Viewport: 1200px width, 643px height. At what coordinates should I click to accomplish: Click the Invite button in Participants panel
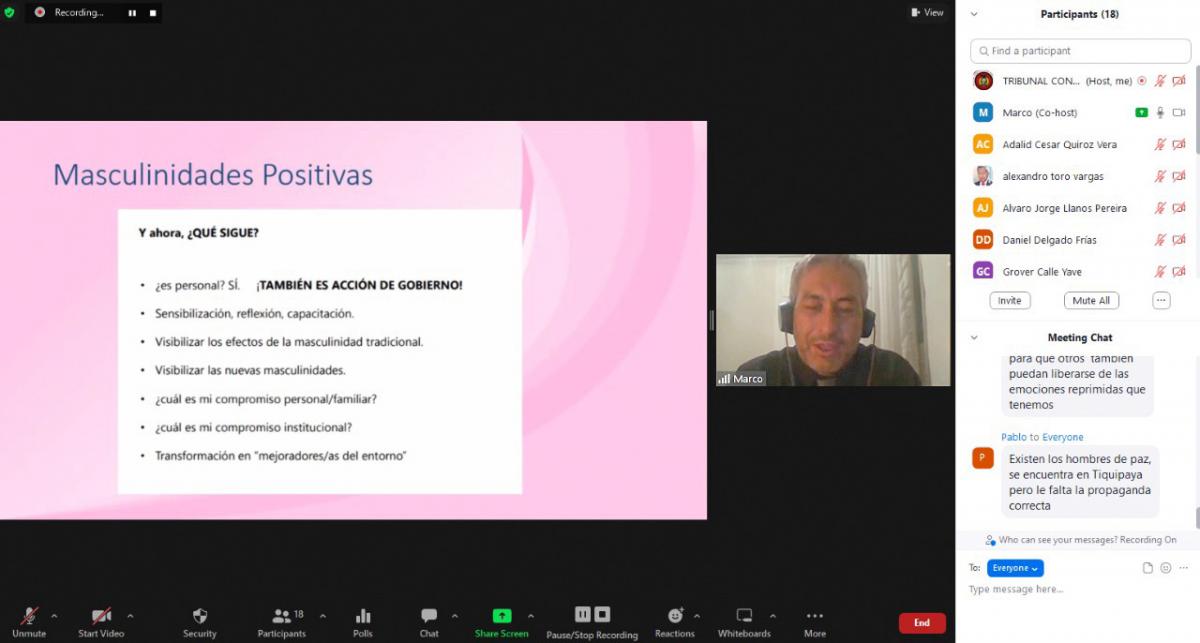click(1009, 300)
